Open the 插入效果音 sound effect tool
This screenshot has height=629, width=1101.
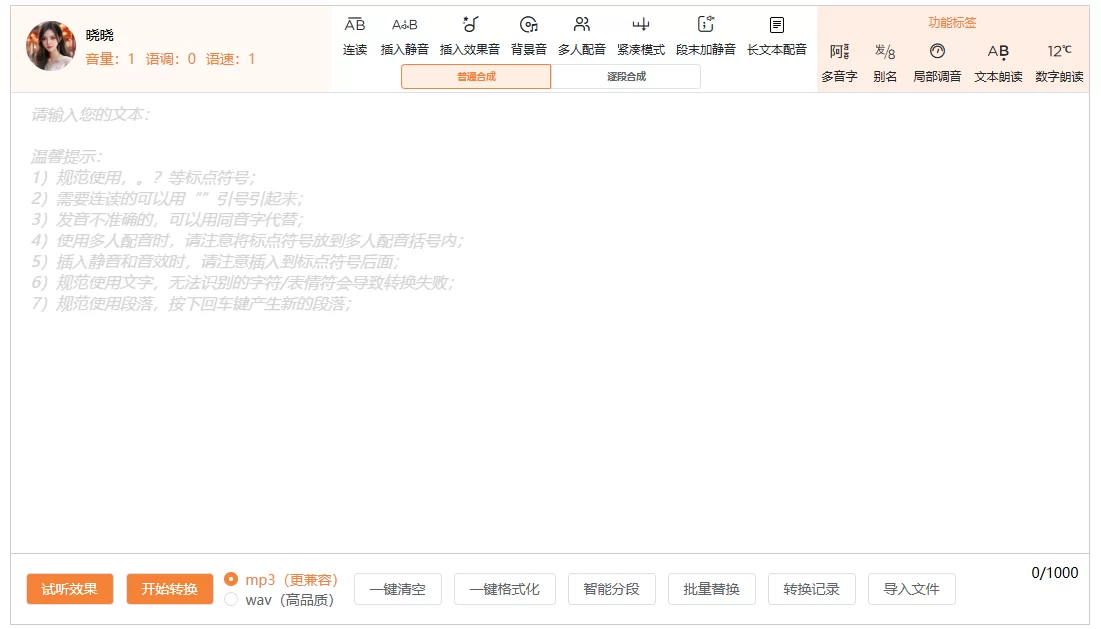pyautogui.click(x=469, y=25)
